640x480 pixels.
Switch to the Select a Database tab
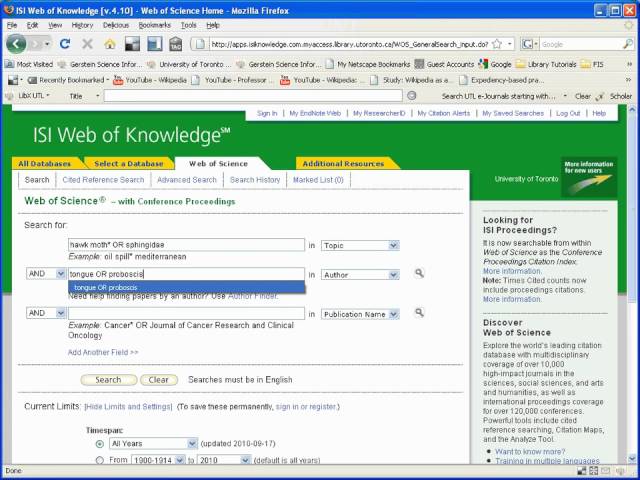(x=129, y=164)
